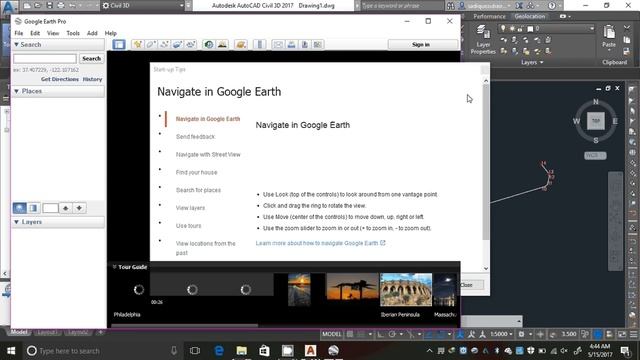Open the Edit menu

pos(35,33)
